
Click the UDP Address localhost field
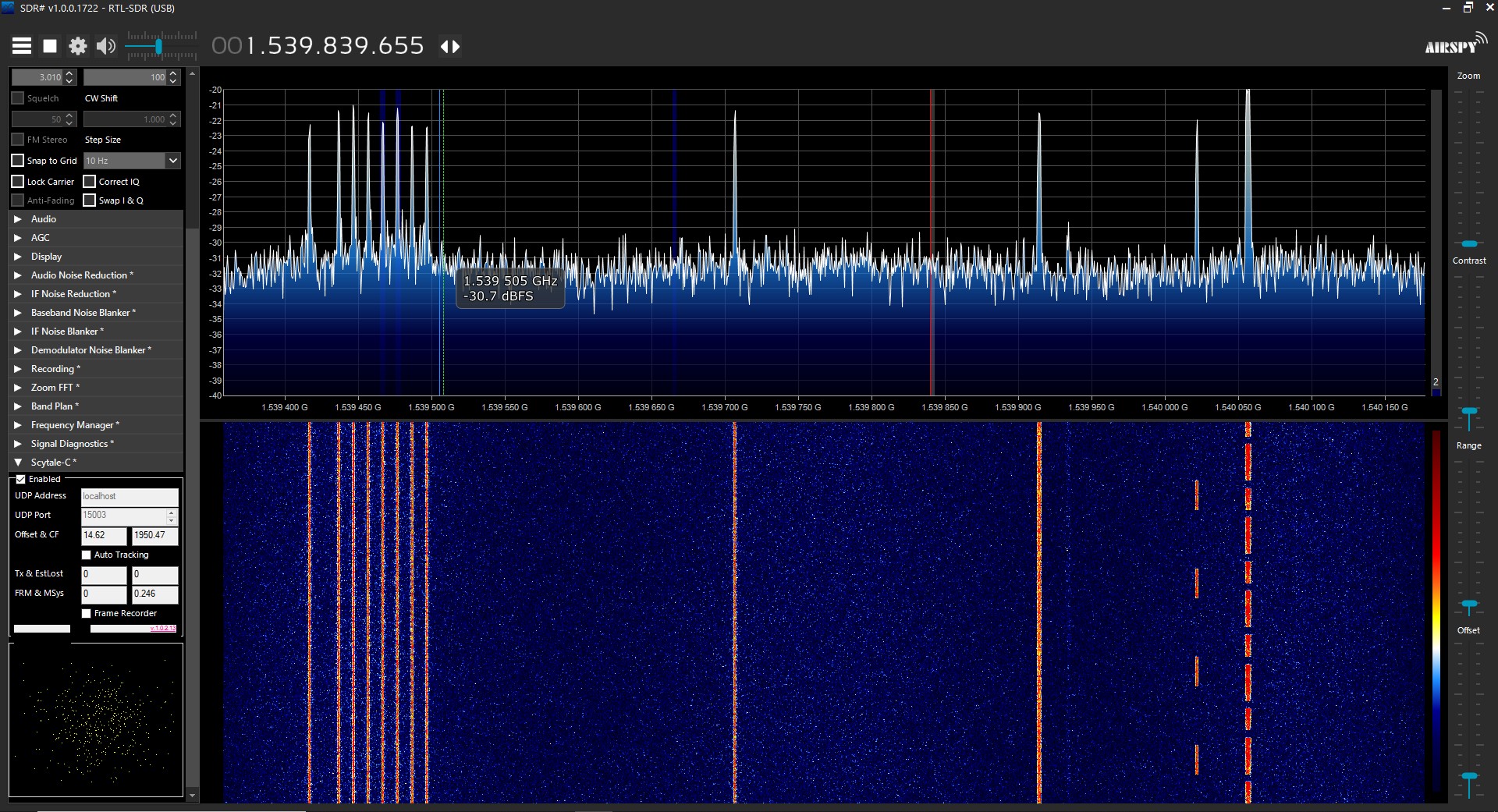point(129,496)
